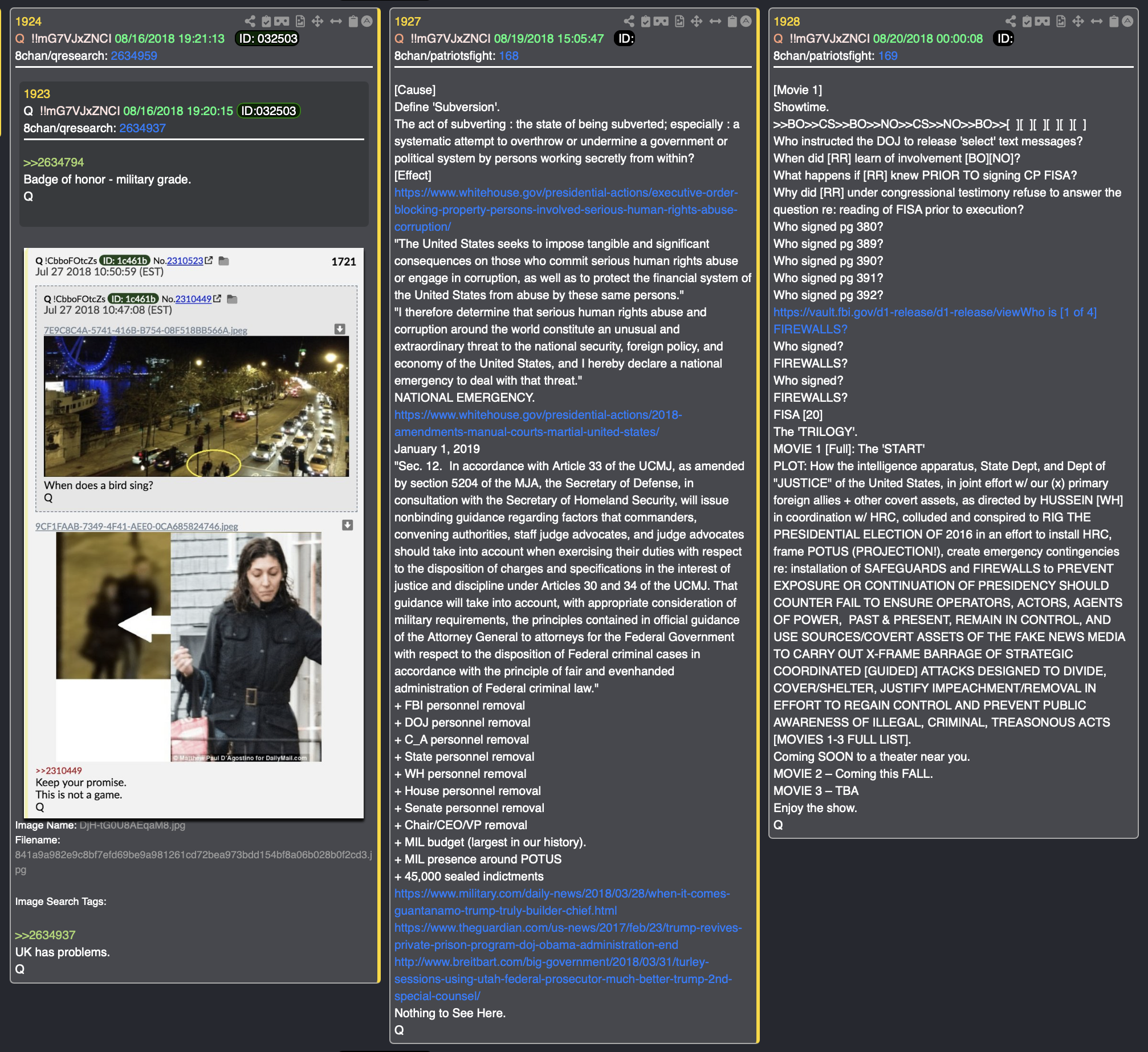1148x1052 pixels.
Task: Open 8chan/qresearch link 2634959
Action: (x=134, y=56)
